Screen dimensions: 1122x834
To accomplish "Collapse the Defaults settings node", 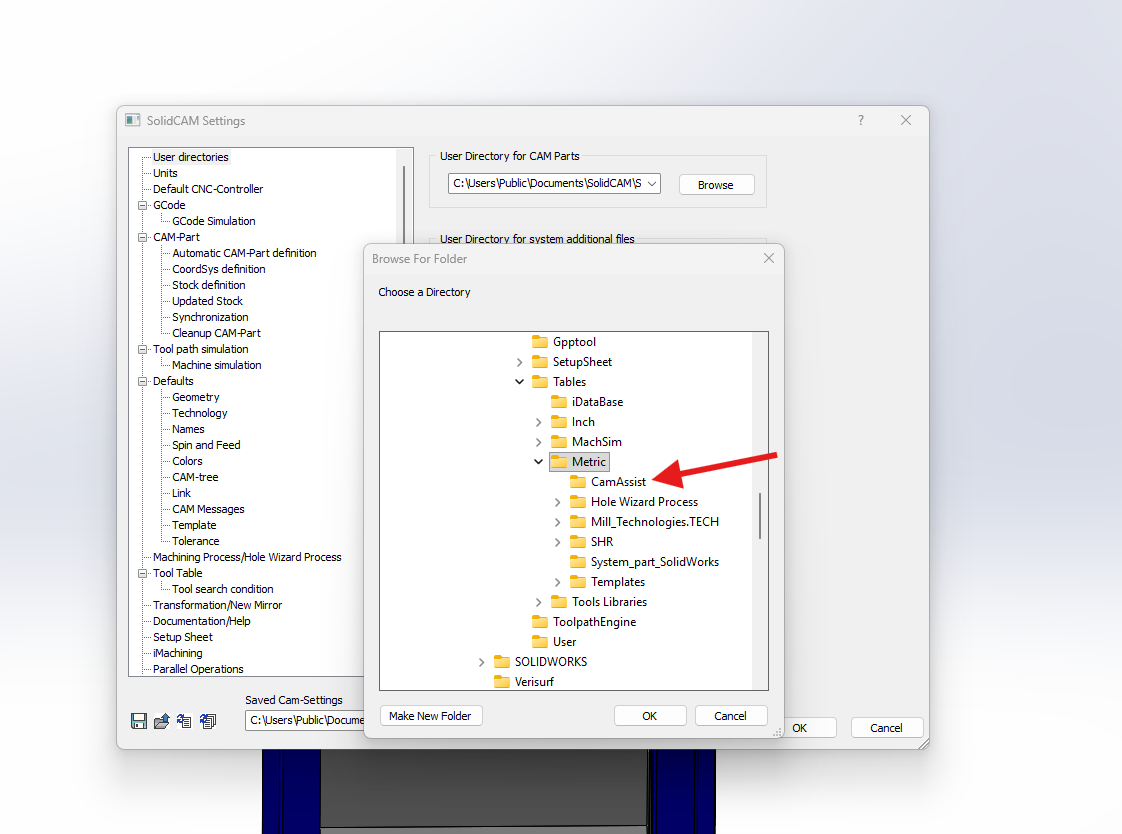I will (x=142, y=382).
